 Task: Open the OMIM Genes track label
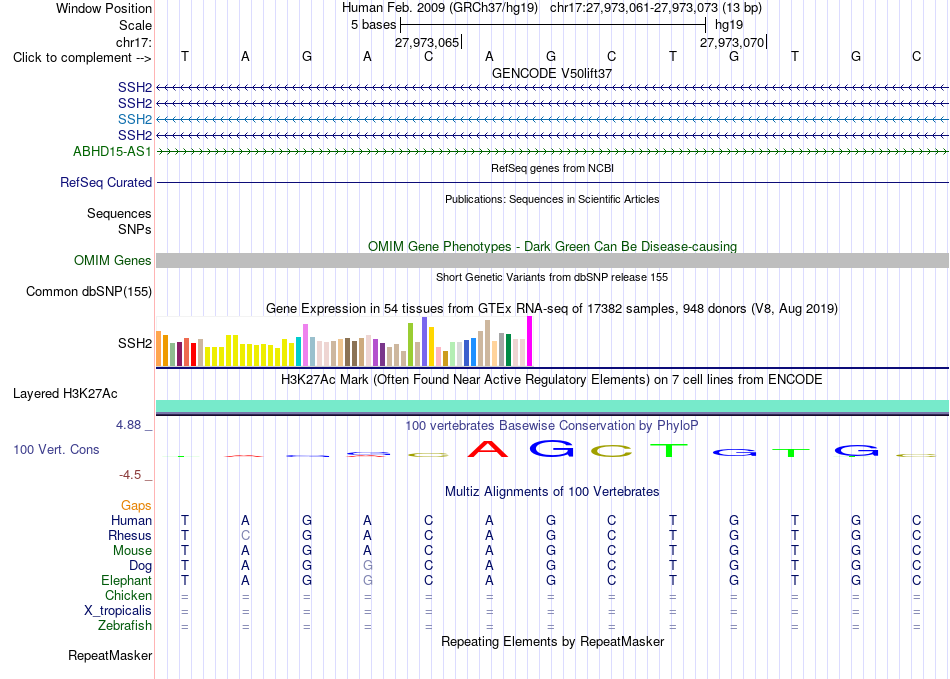pos(112,260)
